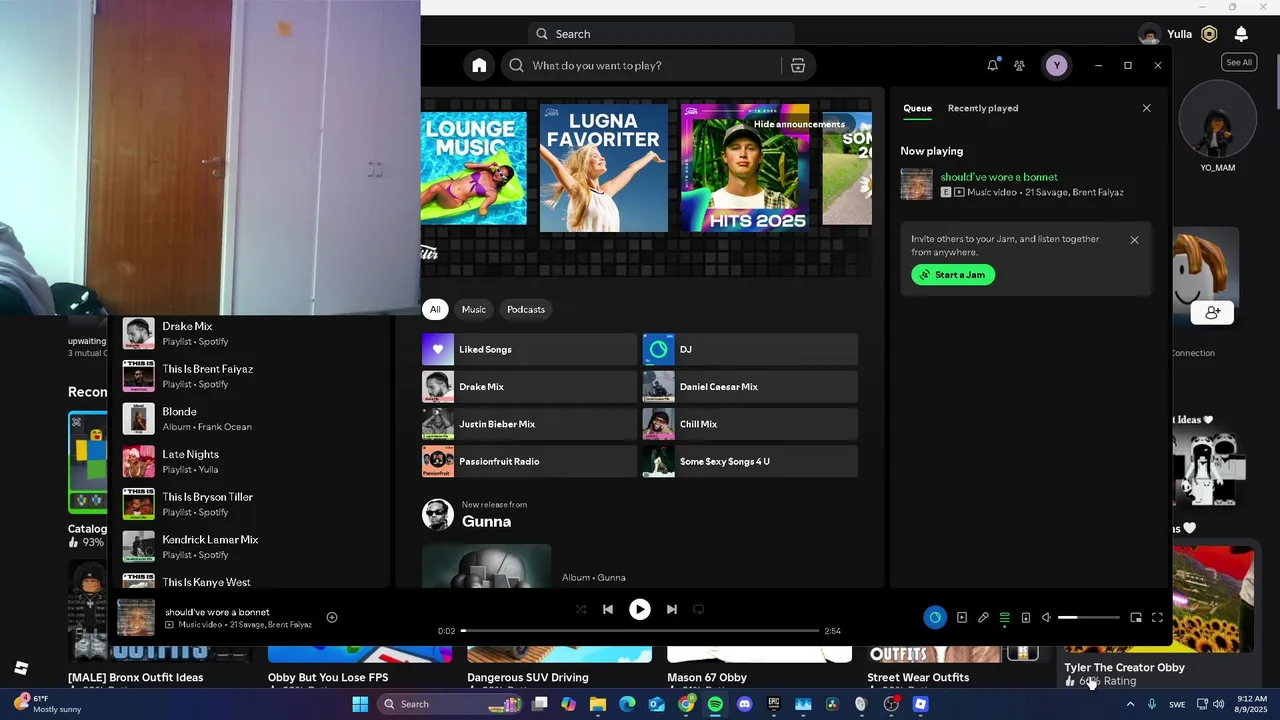This screenshot has width=1280, height=720.
Task: Open Roblox notifications bell
Action: pyautogui.click(x=1241, y=34)
